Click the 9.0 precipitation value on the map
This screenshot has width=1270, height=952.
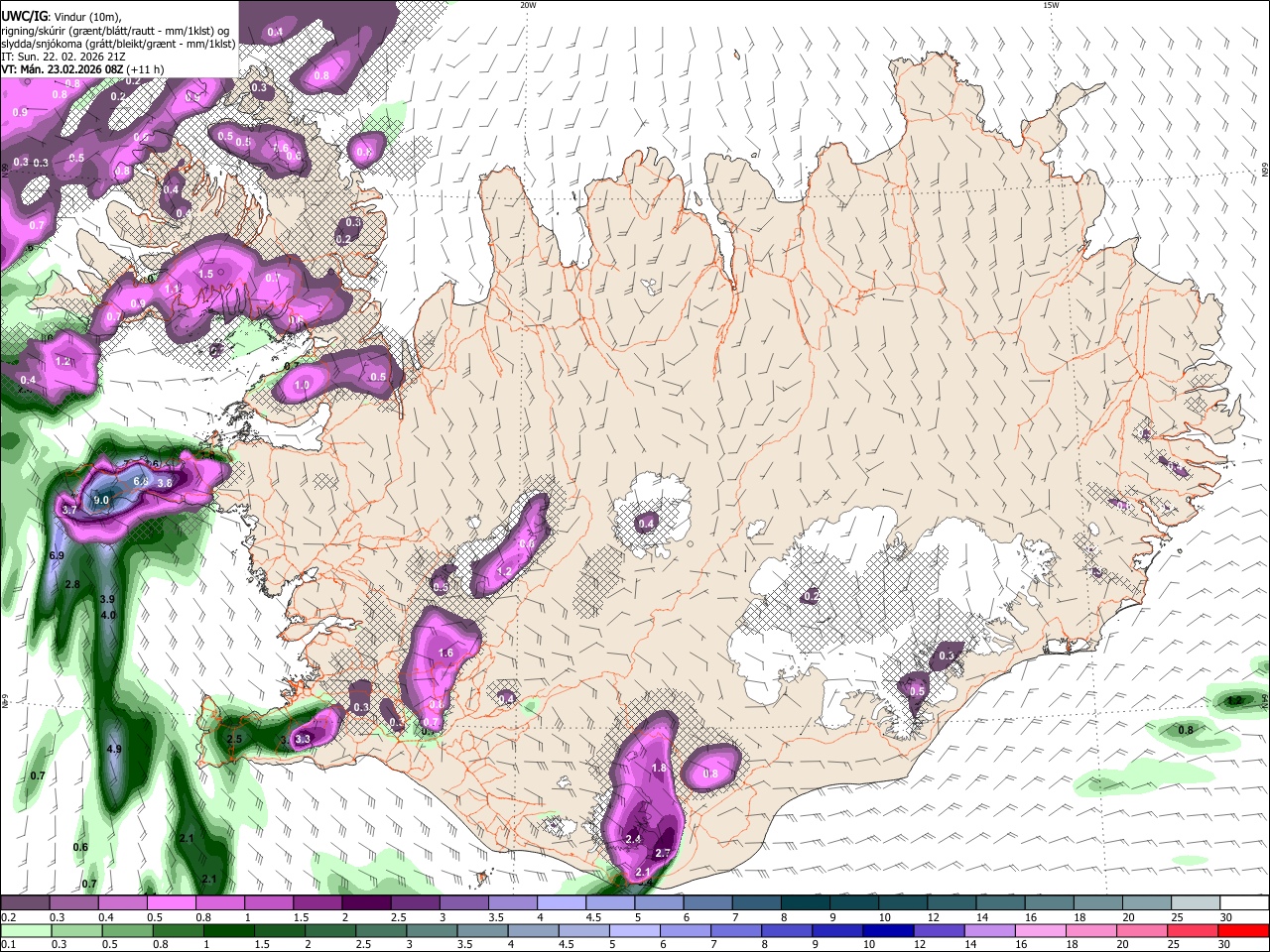(x=101, y=501)
